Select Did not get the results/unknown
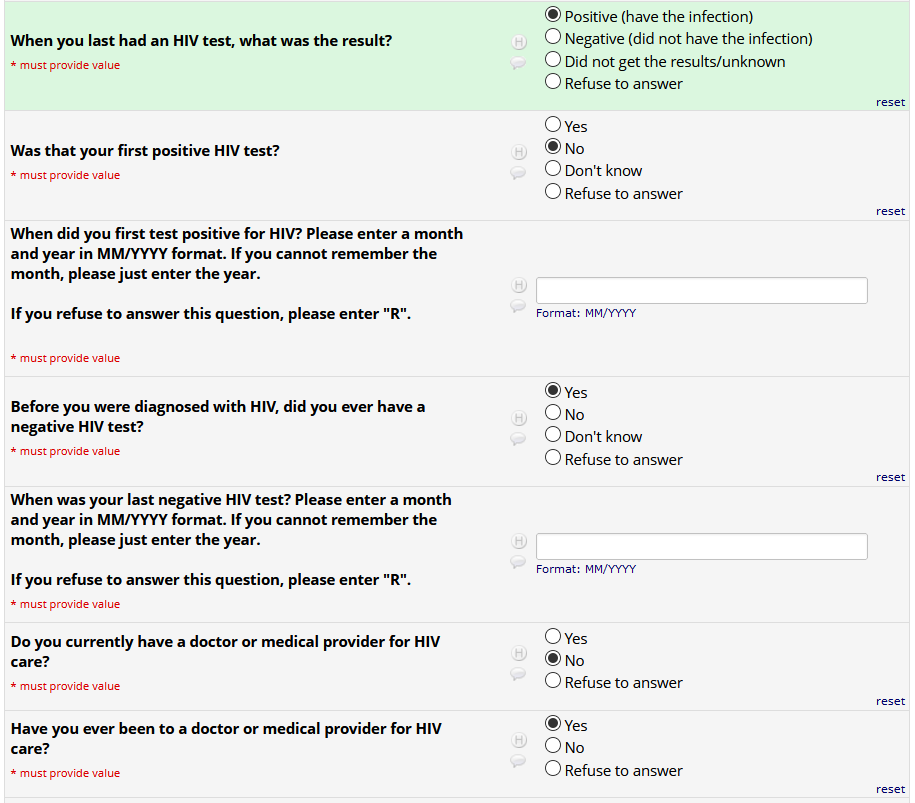 (x=553, y=61)
